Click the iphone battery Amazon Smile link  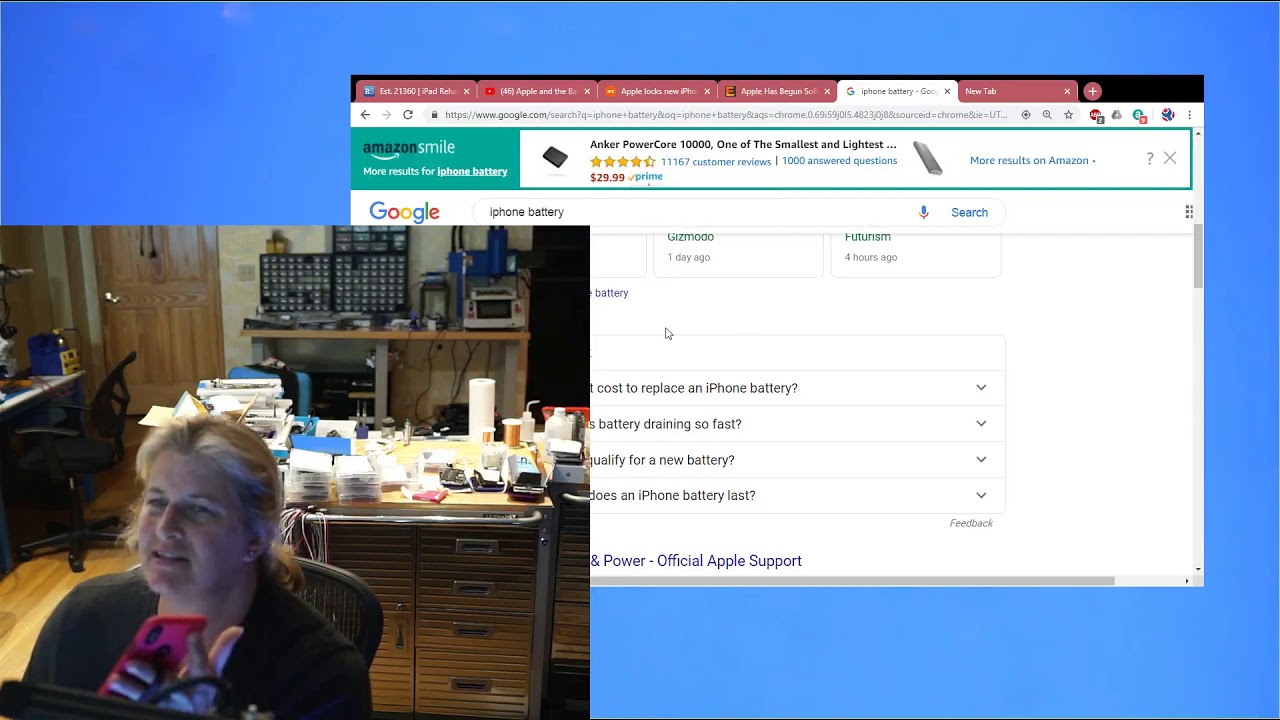pyautogui.click(x=472, y=172)
